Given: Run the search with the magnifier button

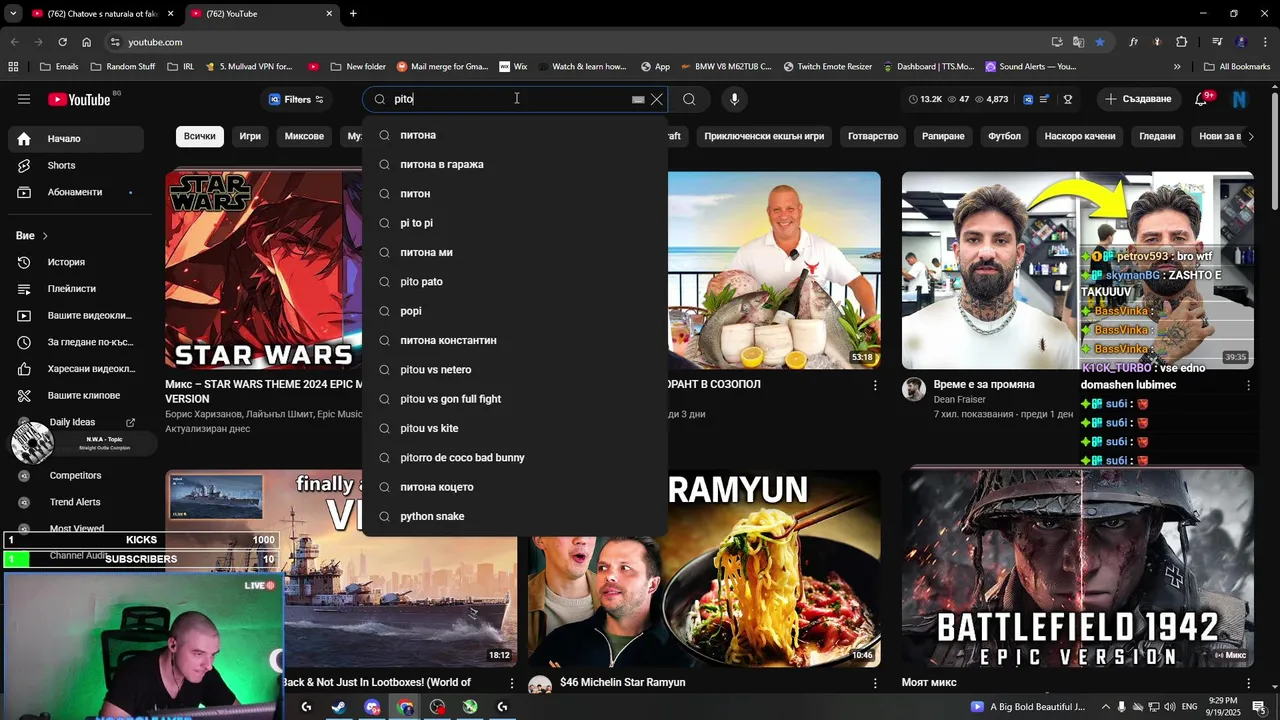Looking at the screenshot, I should coord(689,99).
